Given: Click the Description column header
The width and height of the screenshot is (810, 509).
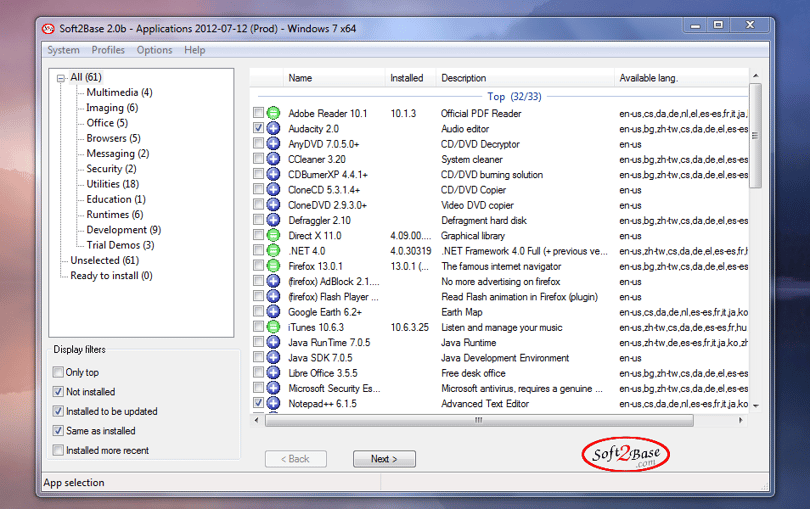Looking at the screenshot, I should (525, 78).
